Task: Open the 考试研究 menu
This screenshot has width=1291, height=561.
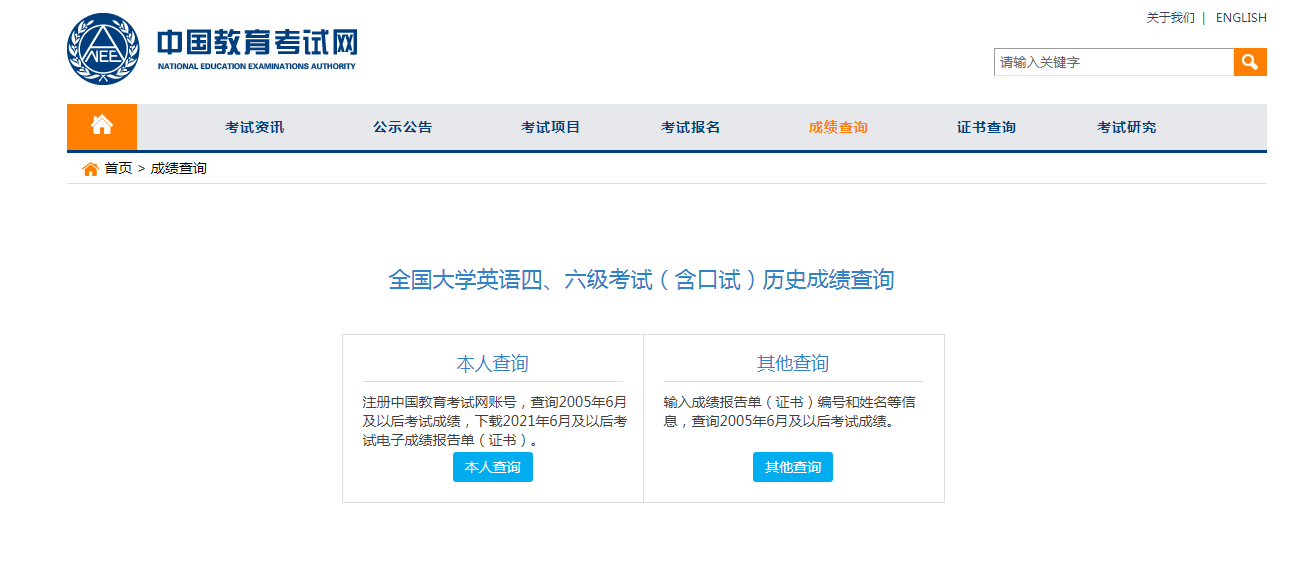Action: point(1127,127)
